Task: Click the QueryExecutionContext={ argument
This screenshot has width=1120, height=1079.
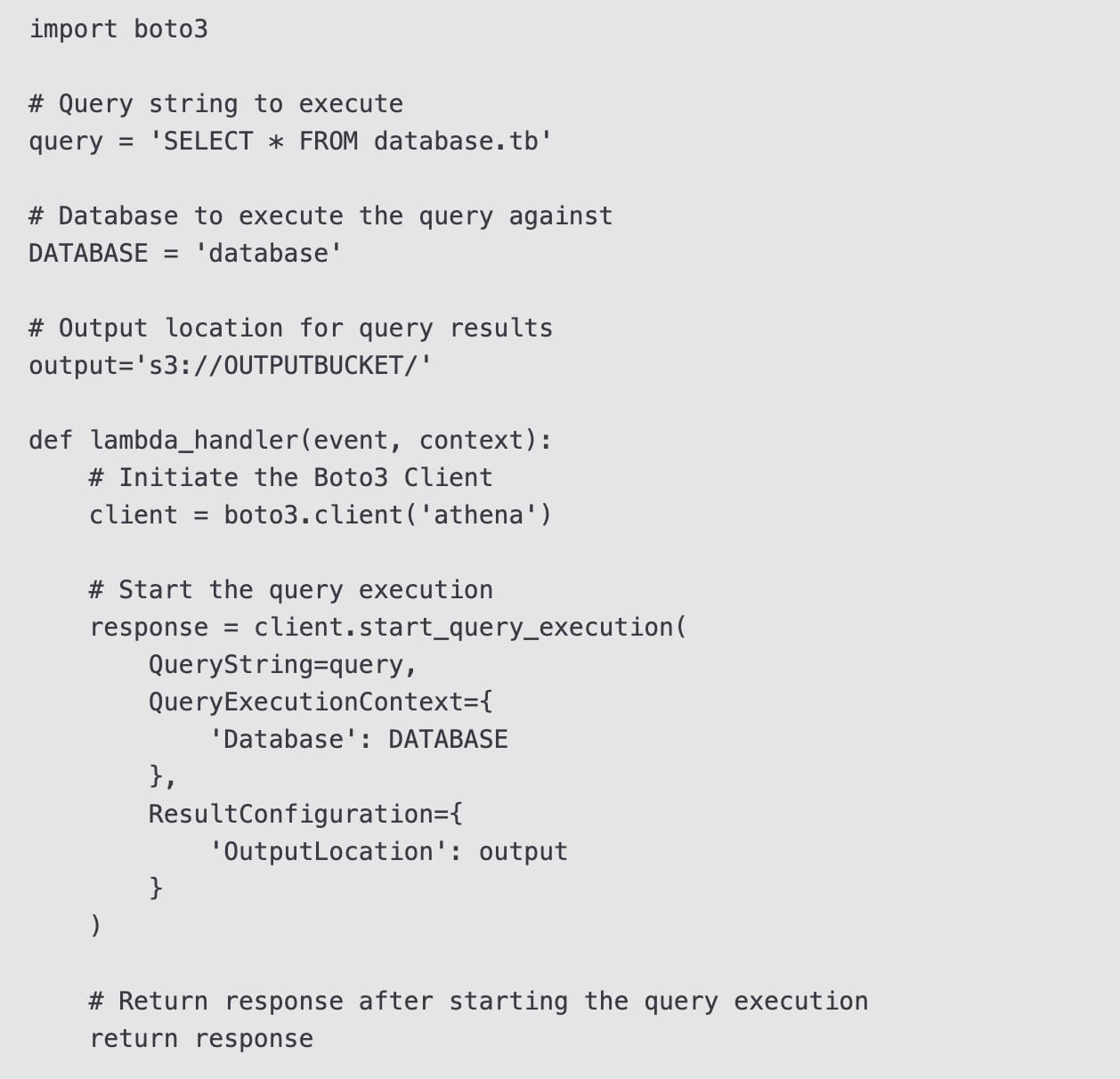Action: pyautogui.click(x=321, y=702)
